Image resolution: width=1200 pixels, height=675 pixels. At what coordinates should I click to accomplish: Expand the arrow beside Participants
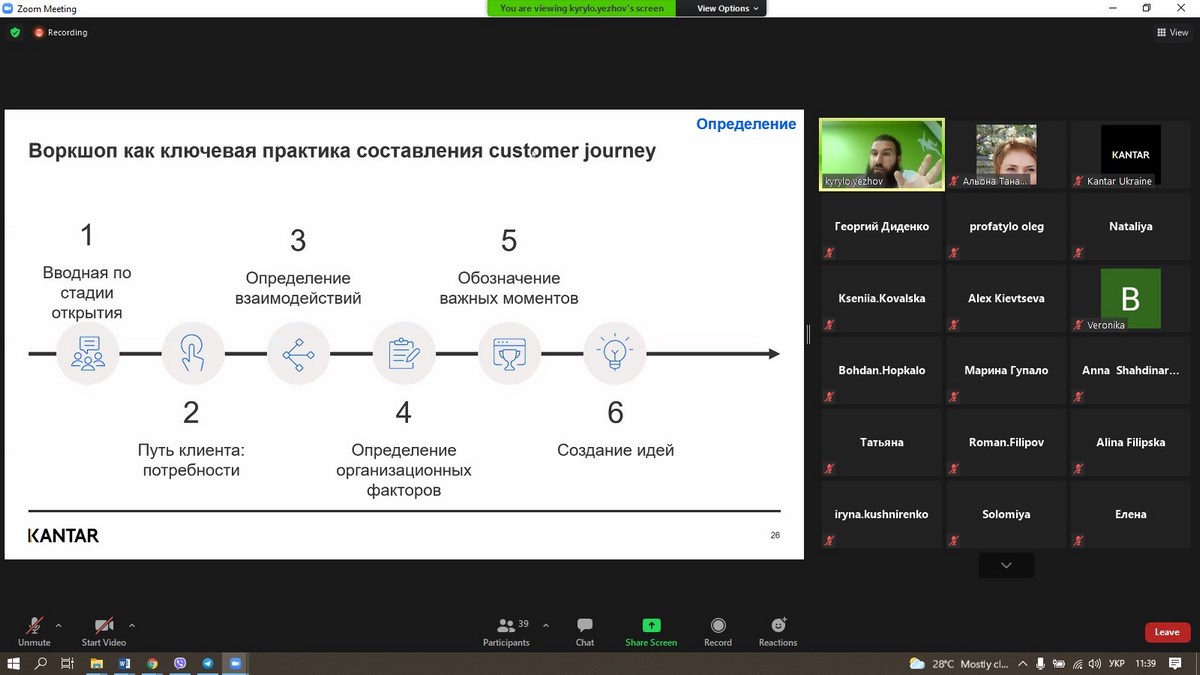[x=545, y=625]
